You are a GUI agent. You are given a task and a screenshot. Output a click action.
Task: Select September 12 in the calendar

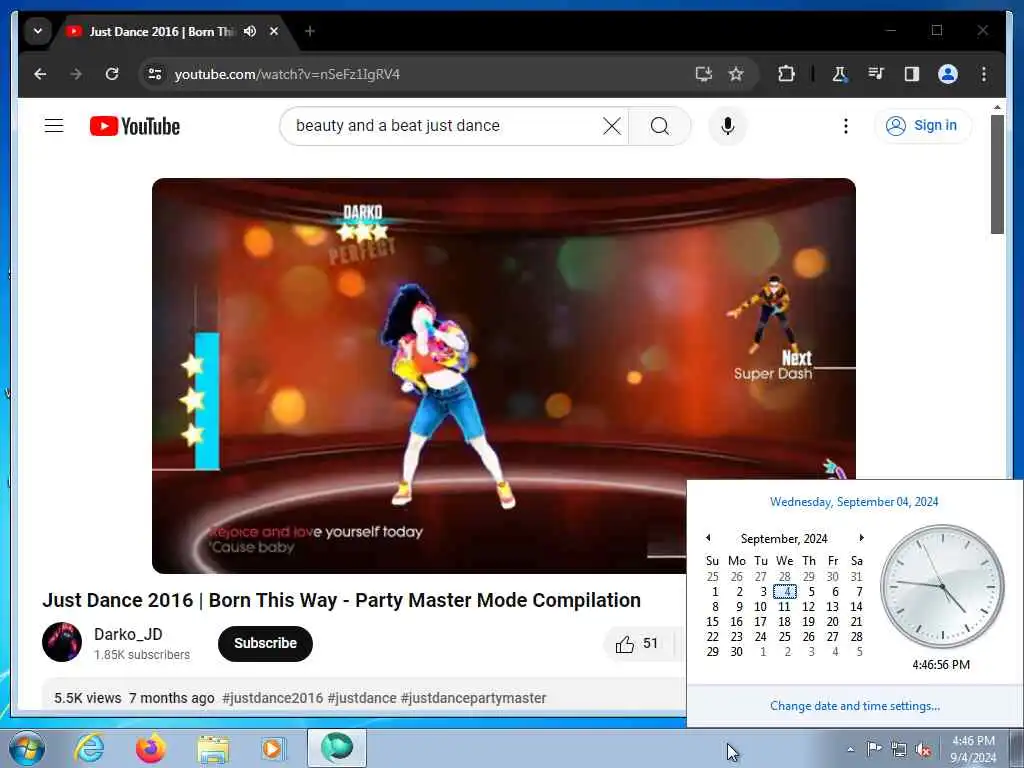808,607
